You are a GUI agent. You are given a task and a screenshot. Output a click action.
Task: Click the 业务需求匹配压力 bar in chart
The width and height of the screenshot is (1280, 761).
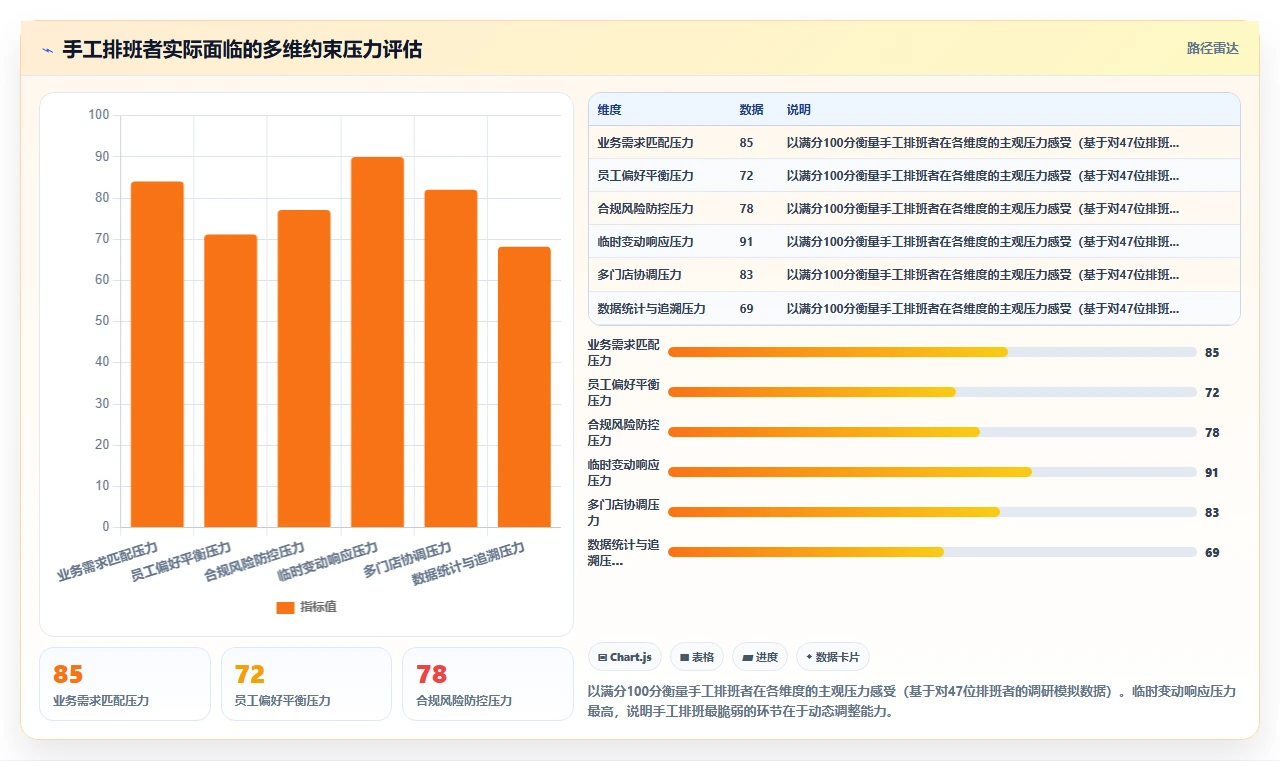(x=157, y=354)
